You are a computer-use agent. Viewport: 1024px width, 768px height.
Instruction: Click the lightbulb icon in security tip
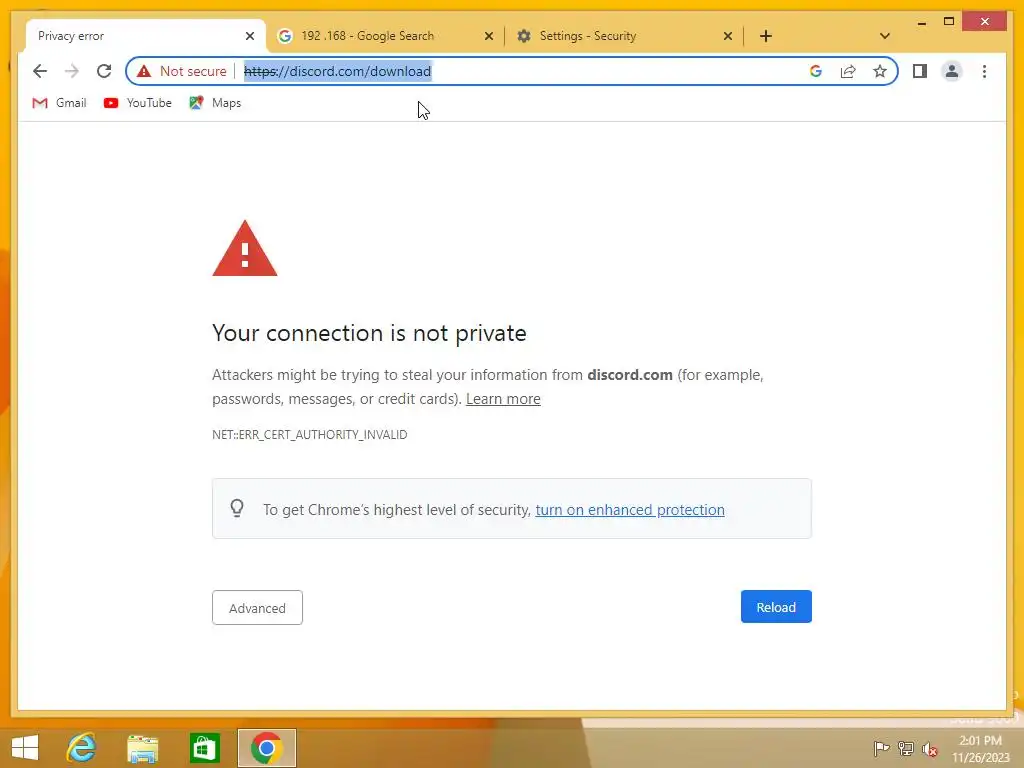[x=237, y=508]
